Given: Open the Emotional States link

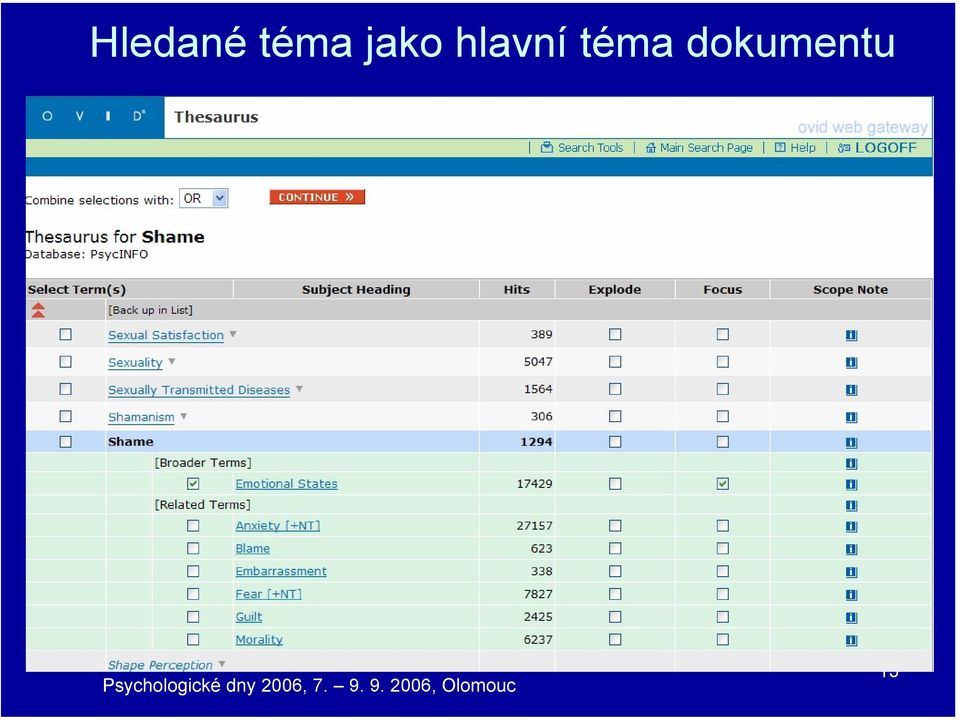Looking at the screenshot, I should [287, 484].
